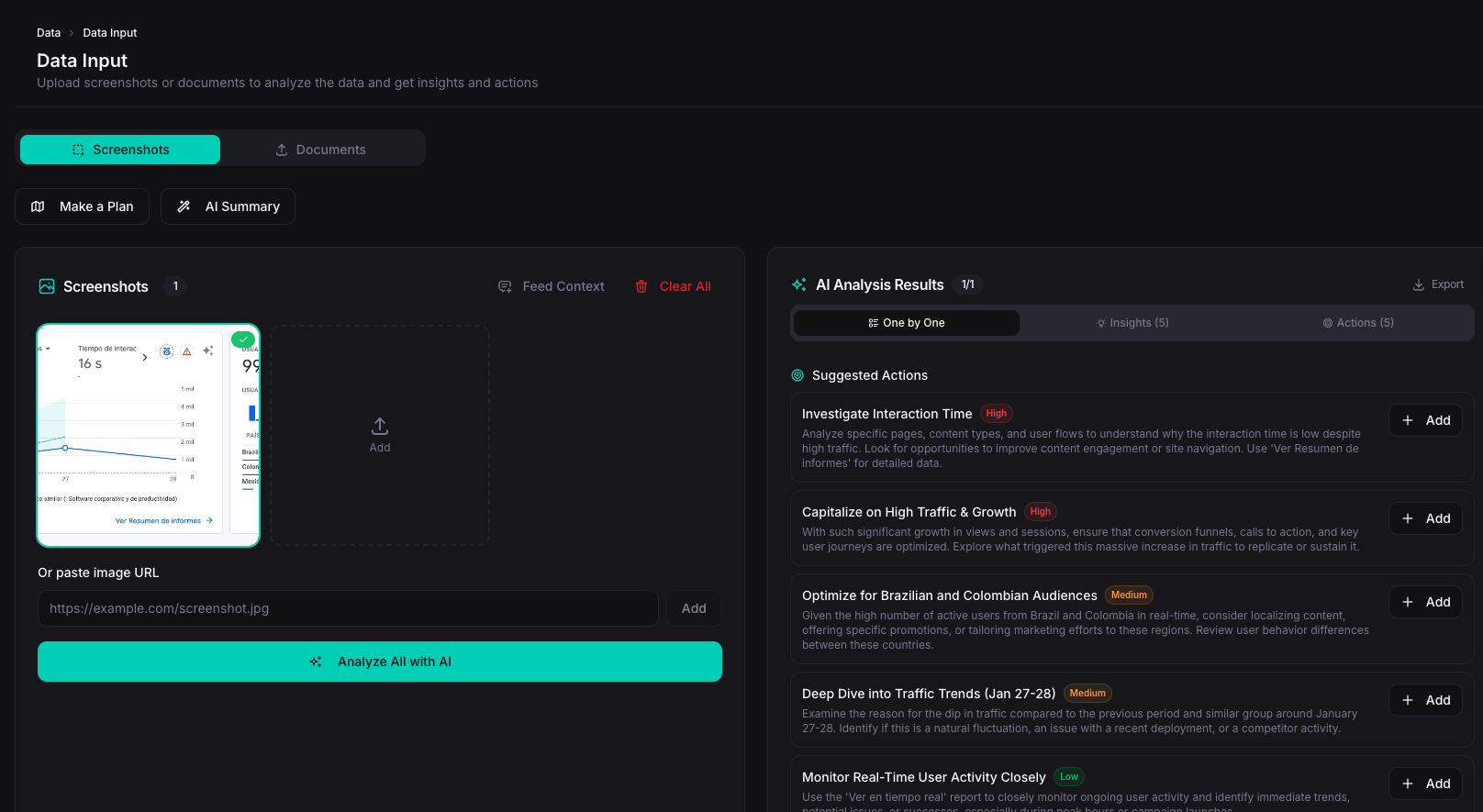Click the Export download icon
The image size is (1483, 812).
(x=1419, y=284)
